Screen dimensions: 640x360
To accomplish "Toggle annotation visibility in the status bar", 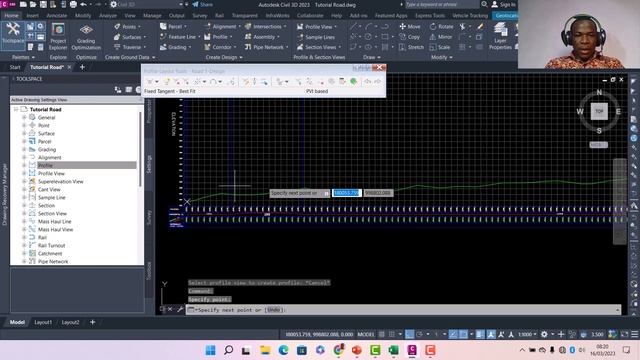I will pos(491,334).
